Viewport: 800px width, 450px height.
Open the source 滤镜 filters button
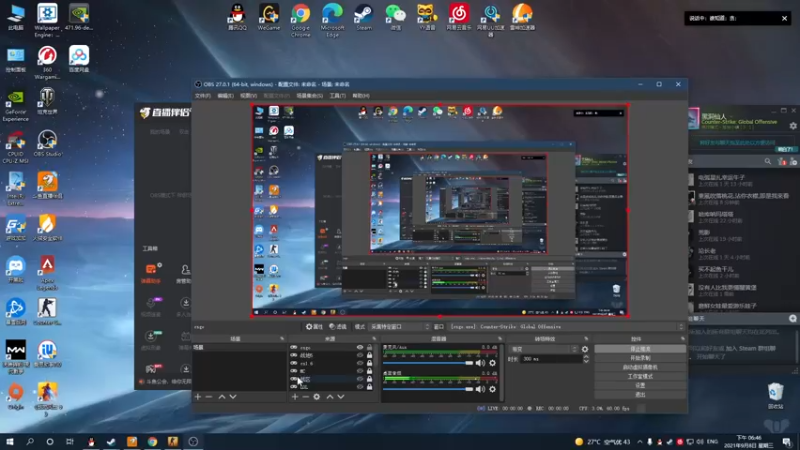point(338,327)
